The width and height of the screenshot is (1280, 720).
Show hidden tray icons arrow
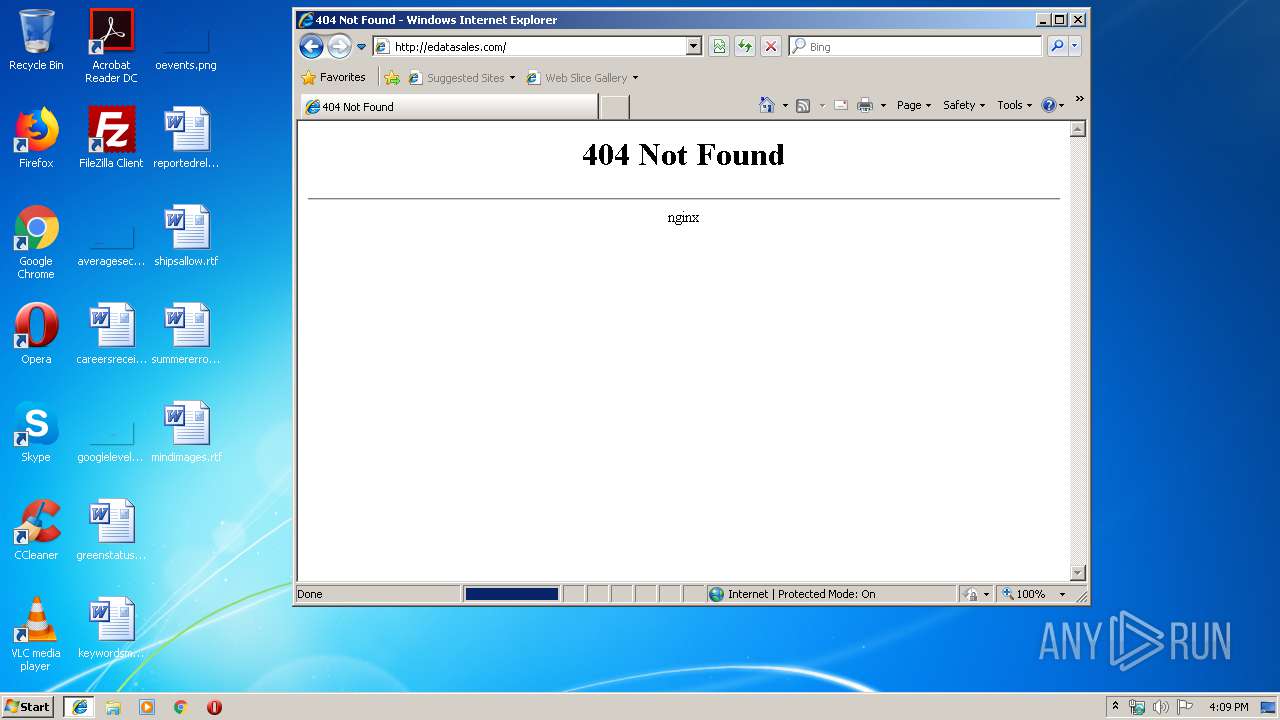tap(1115, 706)
